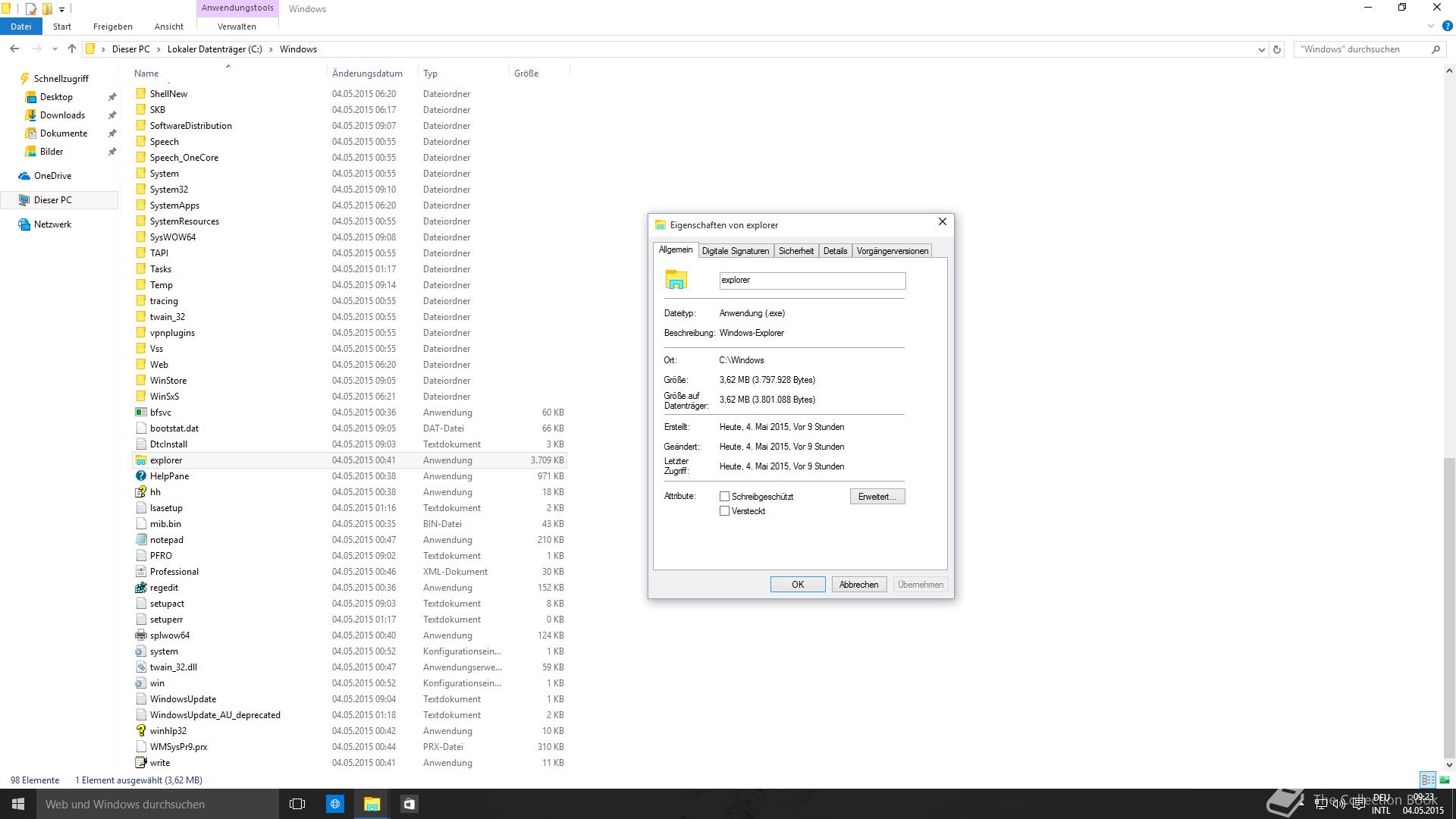Image resolution: width=1456 pixels, height=819 pixels.
Task: Launch the browser from the taskbar
Action: (334, 804)
